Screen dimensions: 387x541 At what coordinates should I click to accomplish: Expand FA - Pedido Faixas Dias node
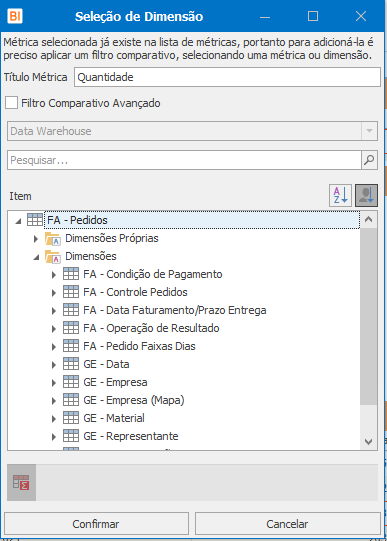click(x=54, y=346)
